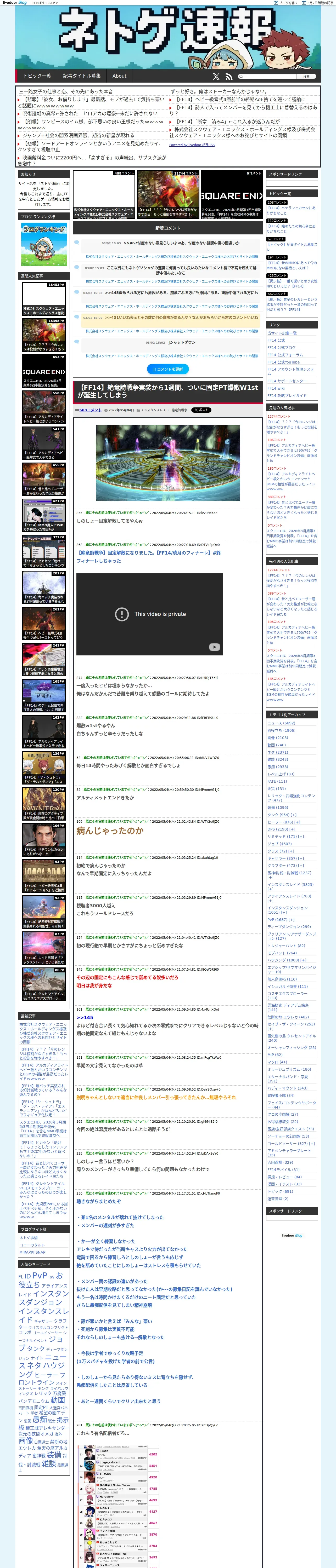Image resolution: width=336 pixels, height=1568 pixels.
Task: Open the 記事タイトル募集 nav menu item
Action: point(82,76)
